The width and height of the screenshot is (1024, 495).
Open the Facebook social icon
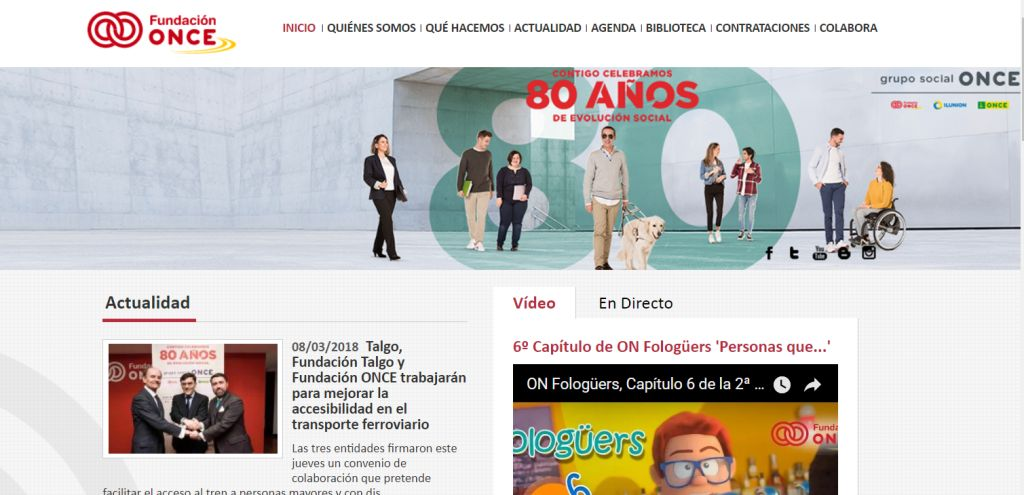click(x=769, y=253)
